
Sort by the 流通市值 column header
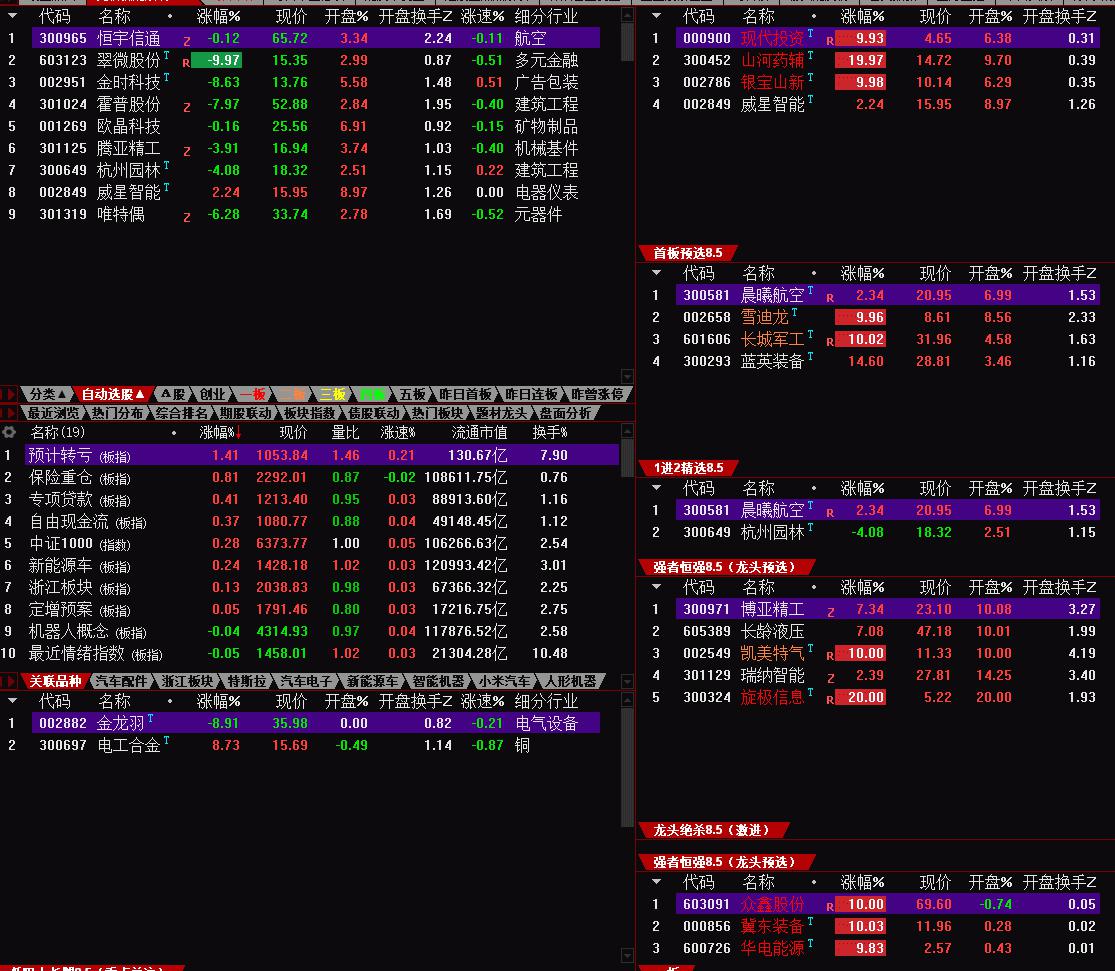coord(479,433)
